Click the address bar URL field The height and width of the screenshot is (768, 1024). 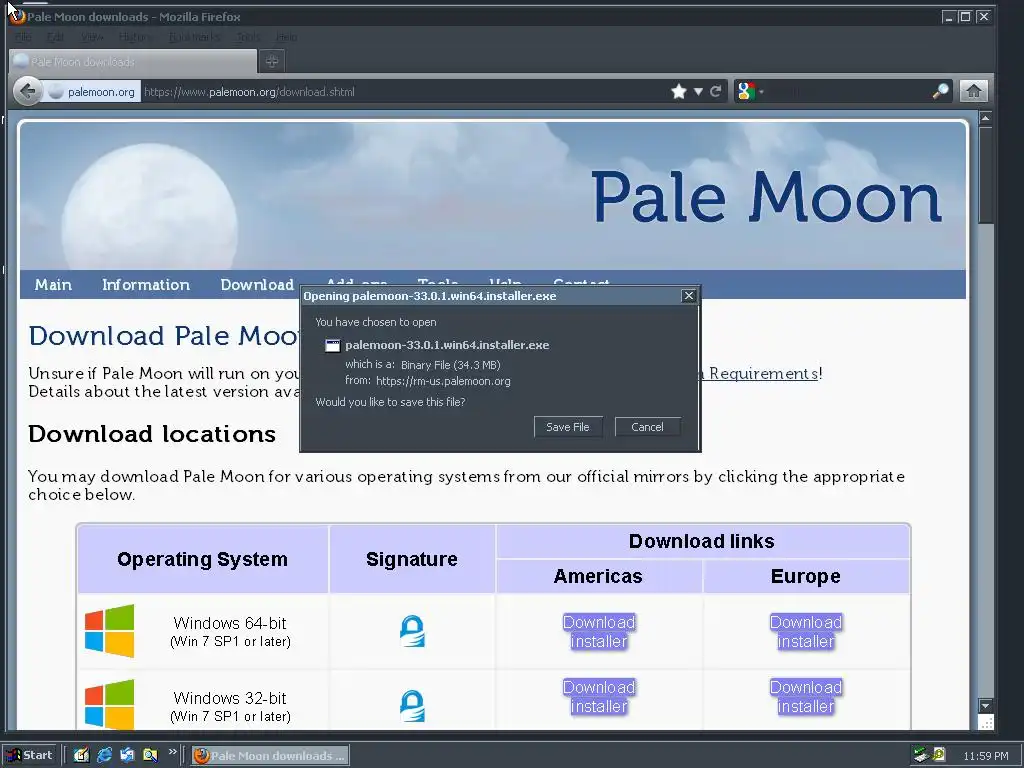click(x=404, y=92)
